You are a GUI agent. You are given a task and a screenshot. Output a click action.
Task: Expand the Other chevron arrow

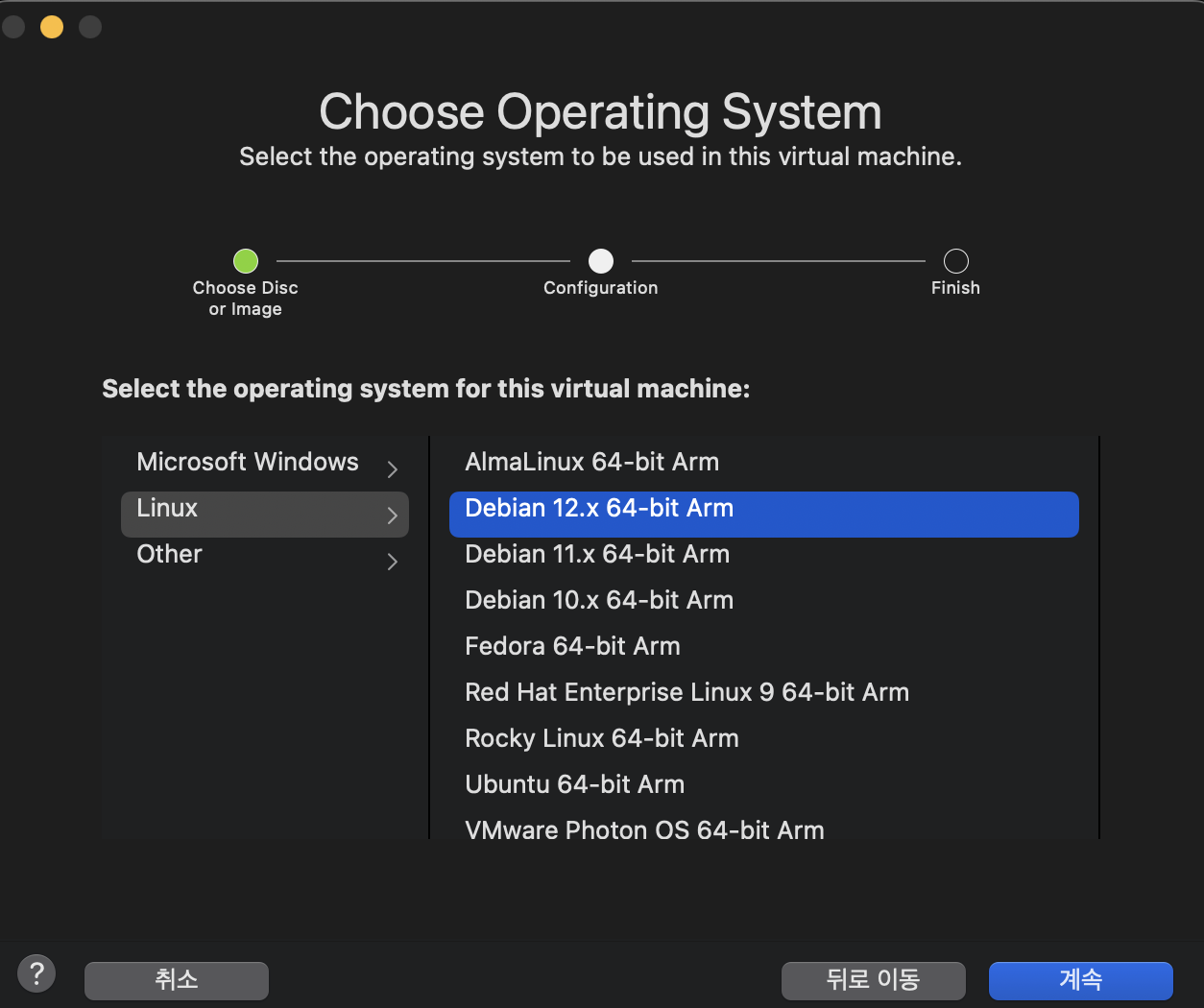coord(392,562)
